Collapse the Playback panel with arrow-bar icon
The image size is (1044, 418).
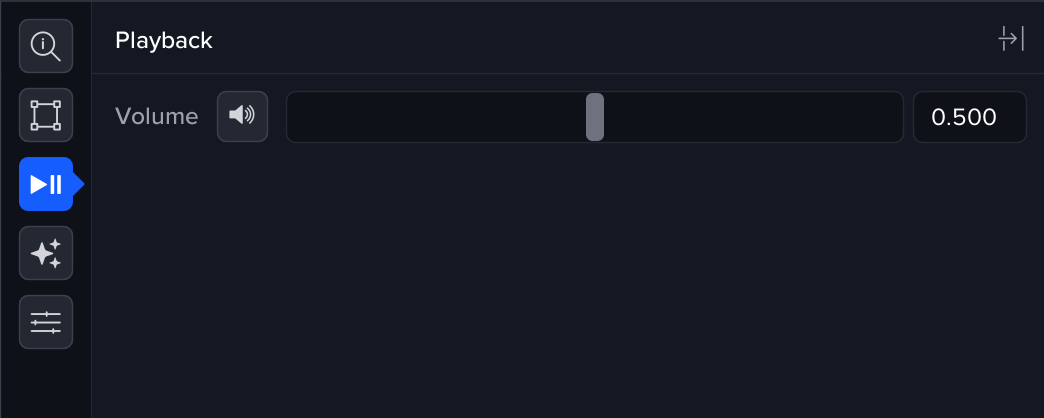point(1011,40)
